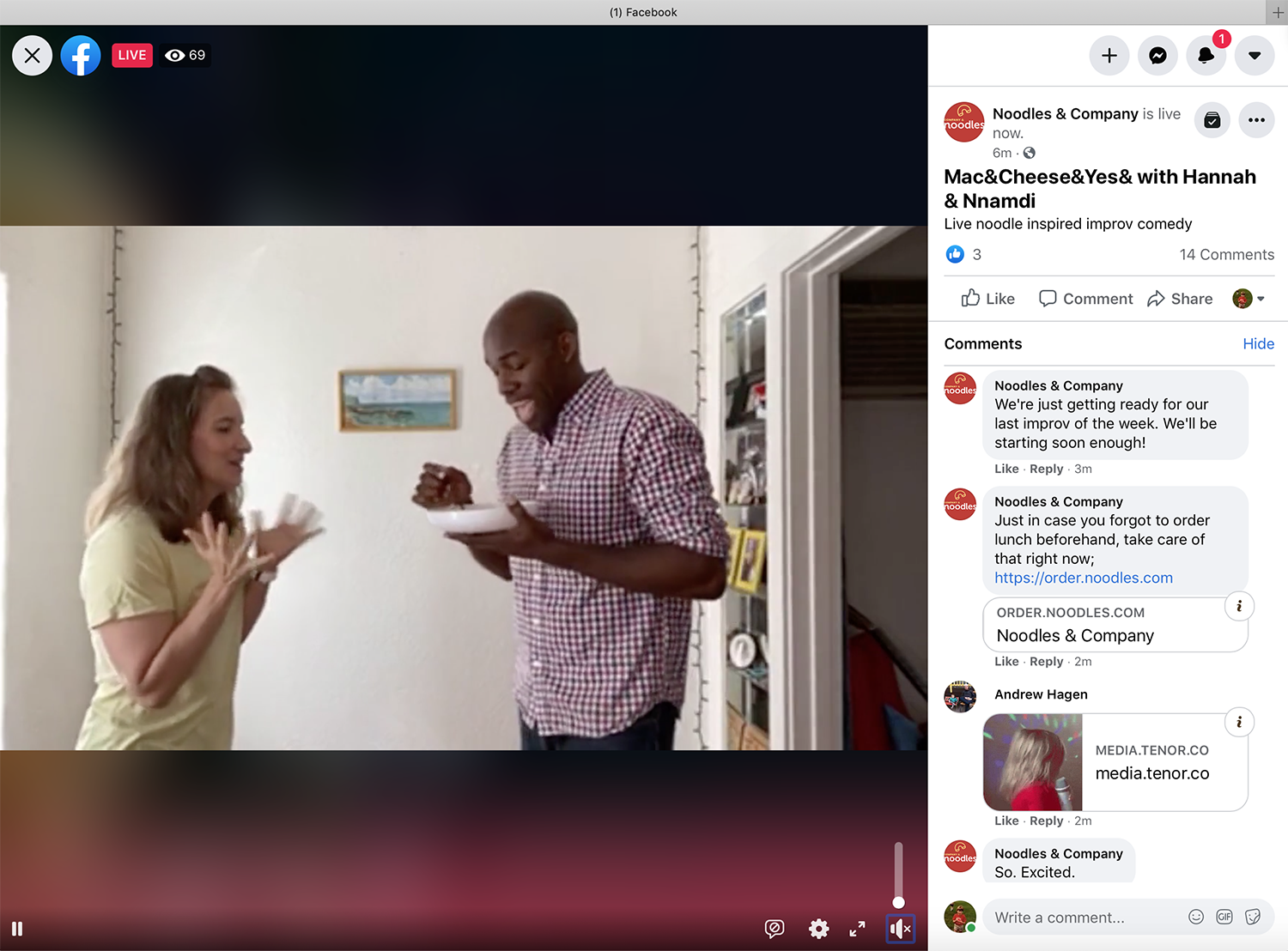Open the ORDER.NOODLES.COM link preview card
Viewport: 1288px width, 951px height.
click(1115, 625)
